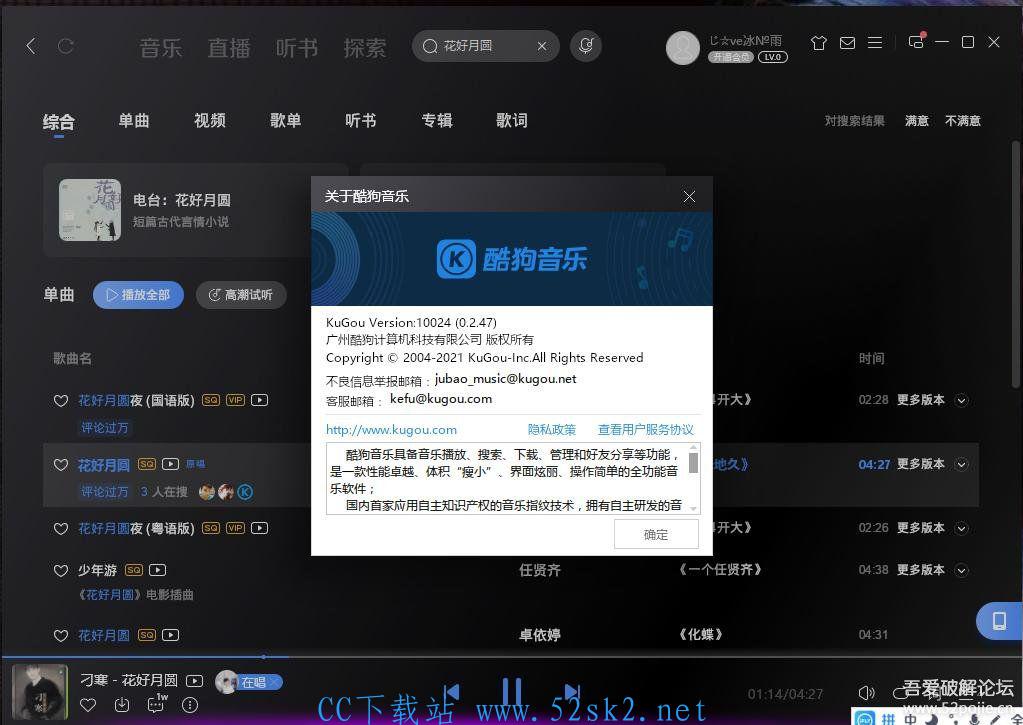
Task: Open the main menu three-lines icon
Action: pyautogui.click(x=875, y=42)
